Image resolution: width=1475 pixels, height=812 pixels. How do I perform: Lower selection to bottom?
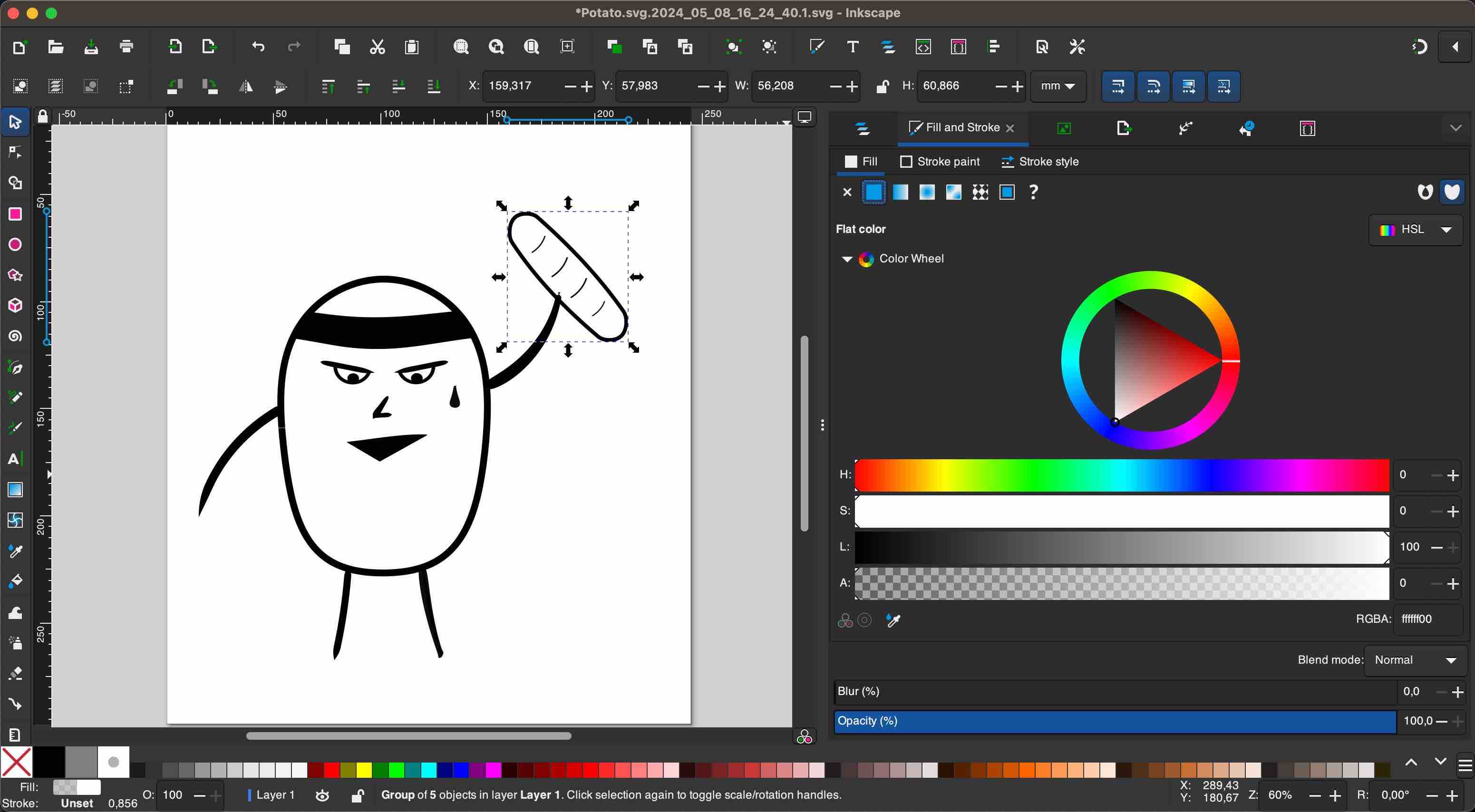click(x=434, y=87)
